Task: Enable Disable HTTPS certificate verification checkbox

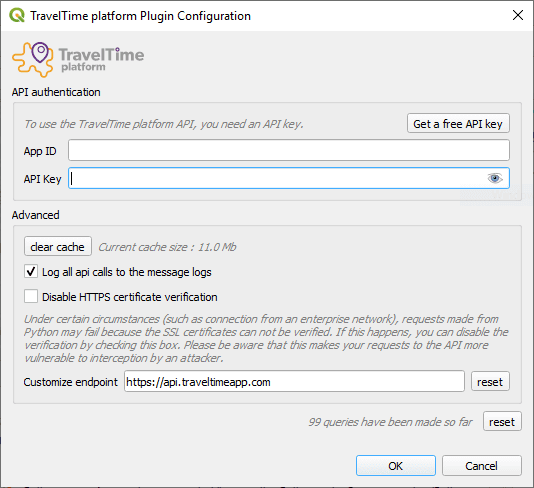Action: click(31, 296)
